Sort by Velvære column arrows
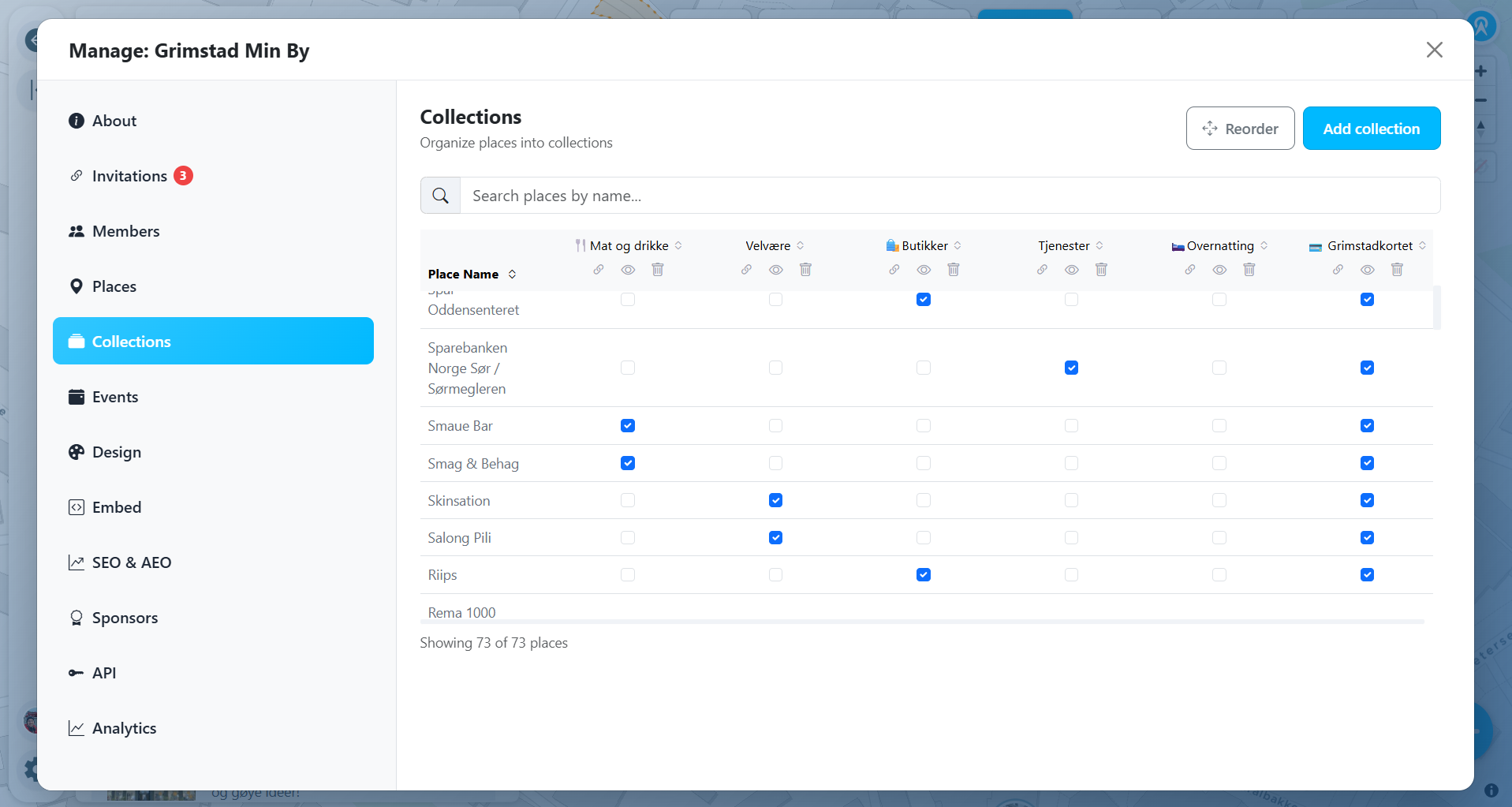 click(x=801, y=245)
